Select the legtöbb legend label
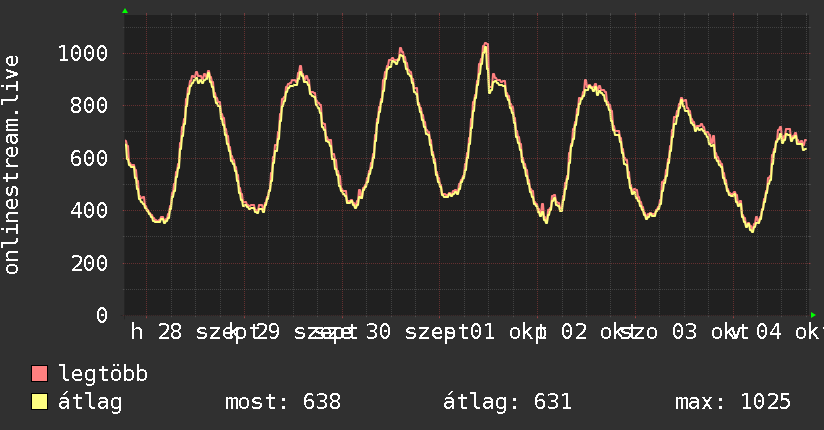Screen dimensions: 824x430 pos(103,374)
